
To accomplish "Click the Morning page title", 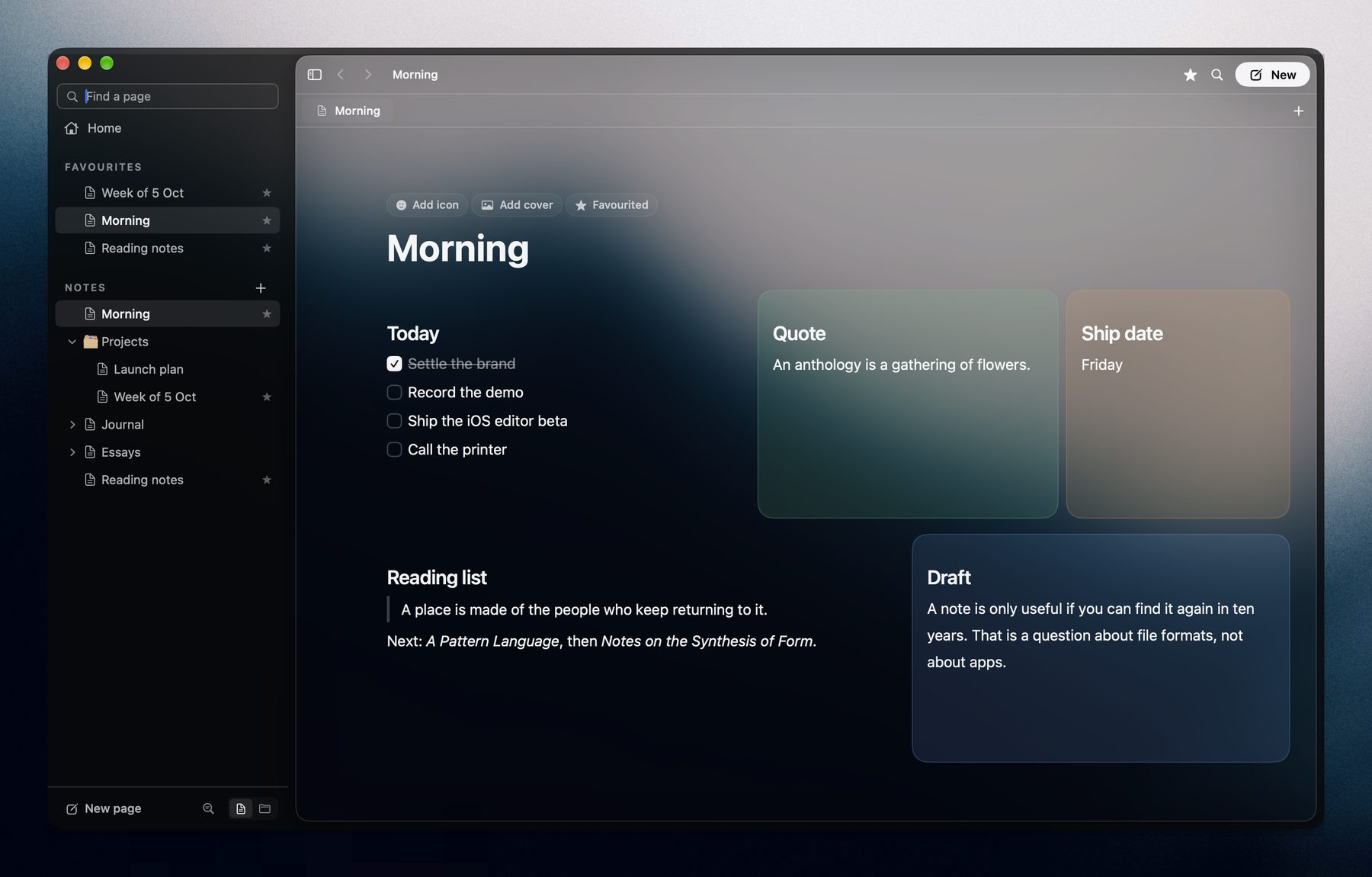I will tap(458, 249).
